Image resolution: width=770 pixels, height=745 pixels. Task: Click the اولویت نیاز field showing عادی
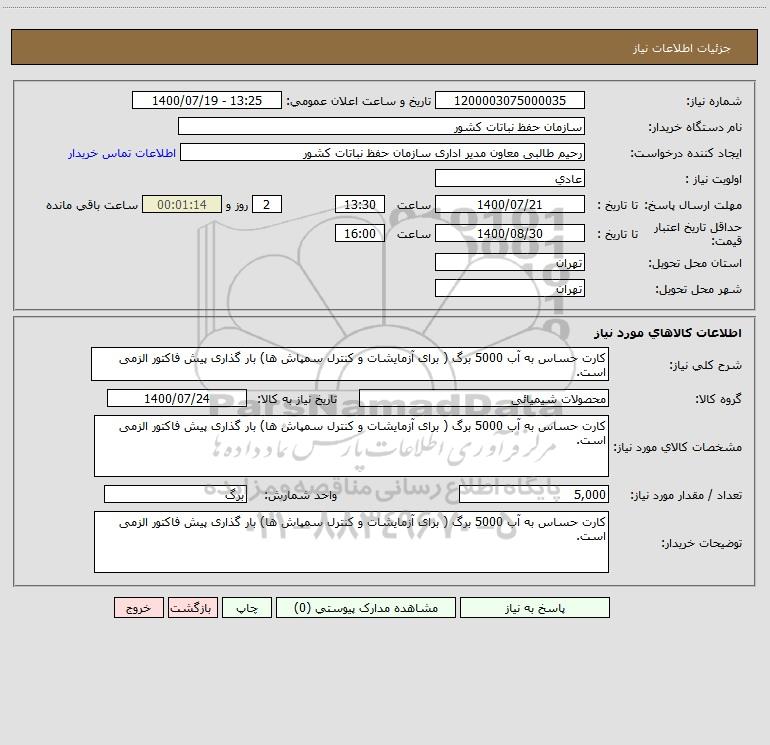pyautogui.click(x=510, y=179)
